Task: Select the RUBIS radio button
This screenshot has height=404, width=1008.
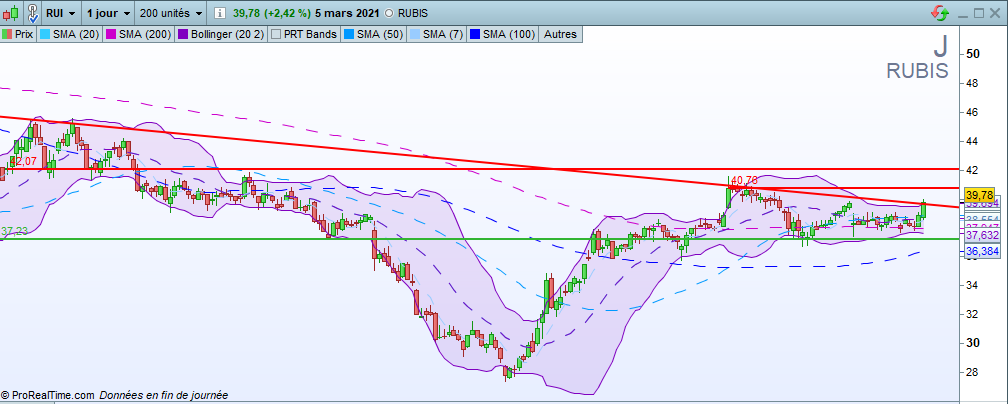Action: [x=390, y=14]
